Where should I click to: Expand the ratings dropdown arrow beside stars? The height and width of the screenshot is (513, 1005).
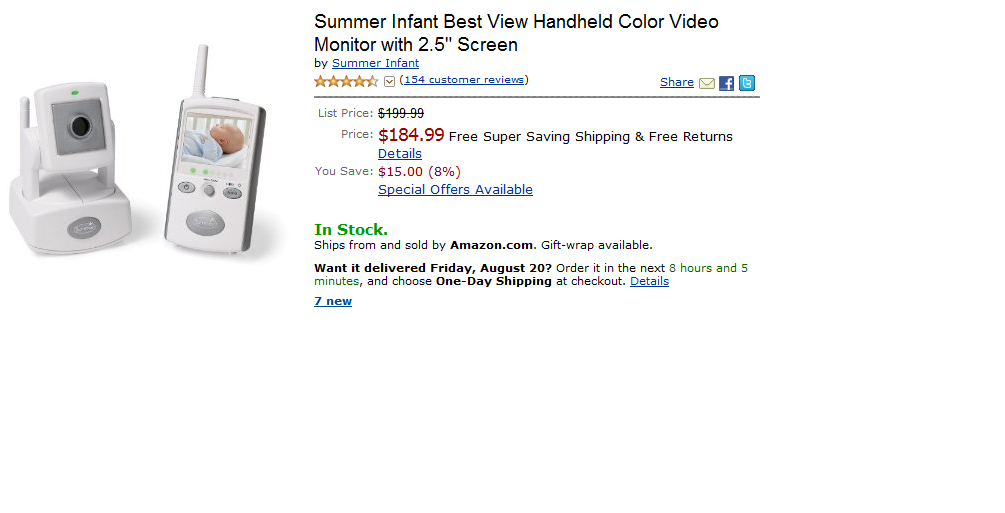click(x=390, y=82)
